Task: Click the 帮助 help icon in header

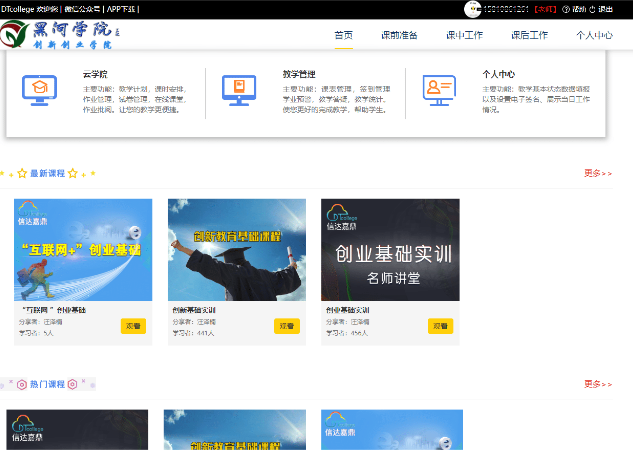Action: pos(570,9)
